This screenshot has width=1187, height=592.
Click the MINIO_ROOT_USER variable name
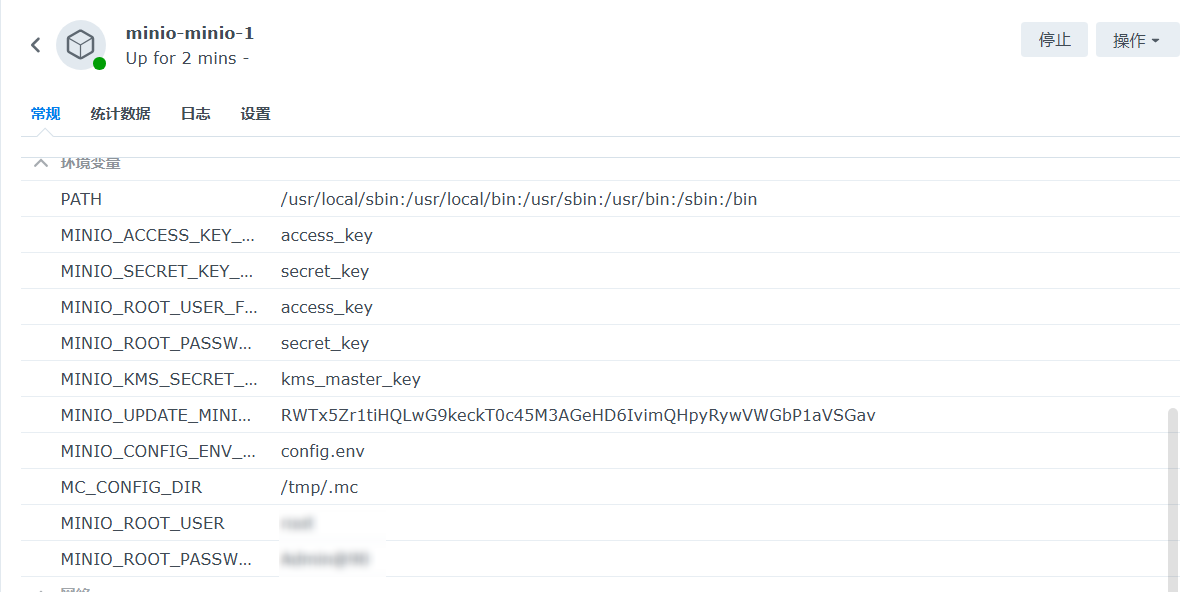coord(142,523)
